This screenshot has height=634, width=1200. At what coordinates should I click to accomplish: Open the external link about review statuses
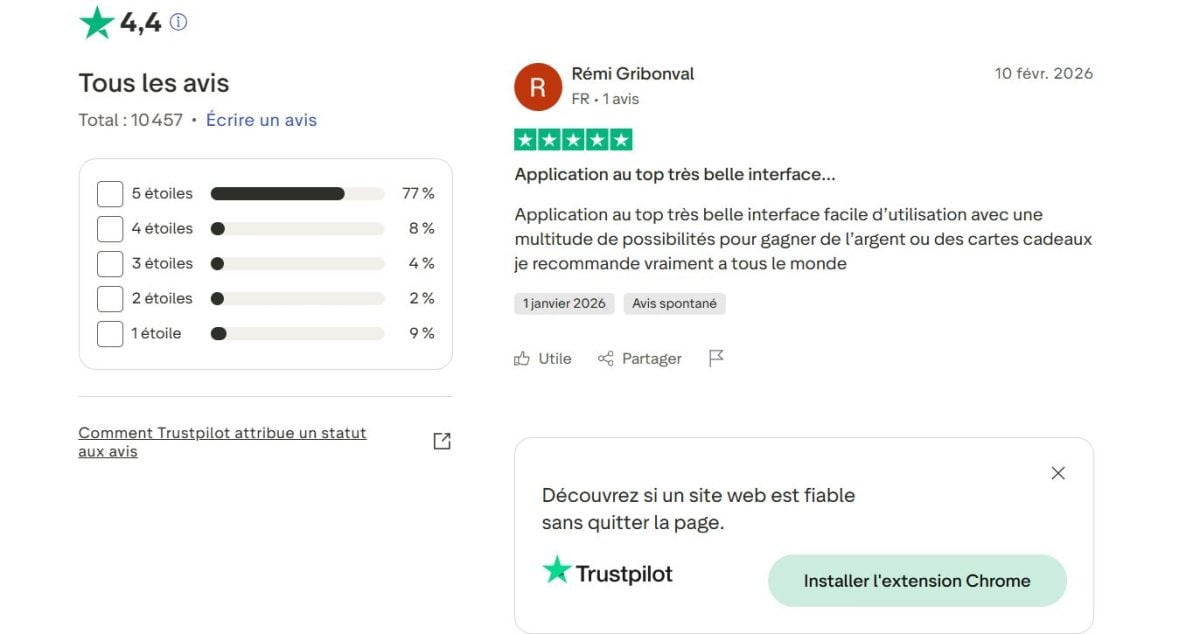click(x=441, y=440)
